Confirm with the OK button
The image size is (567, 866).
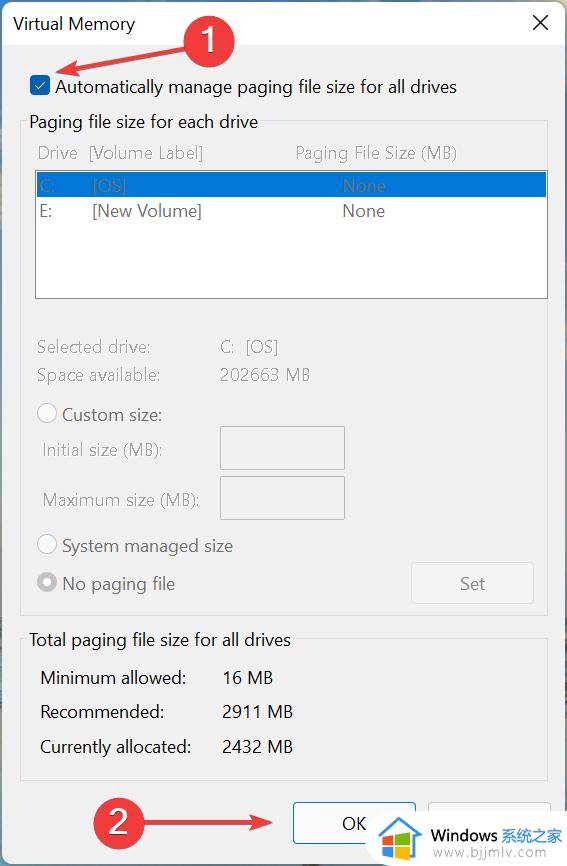click(x=354, y=823)
